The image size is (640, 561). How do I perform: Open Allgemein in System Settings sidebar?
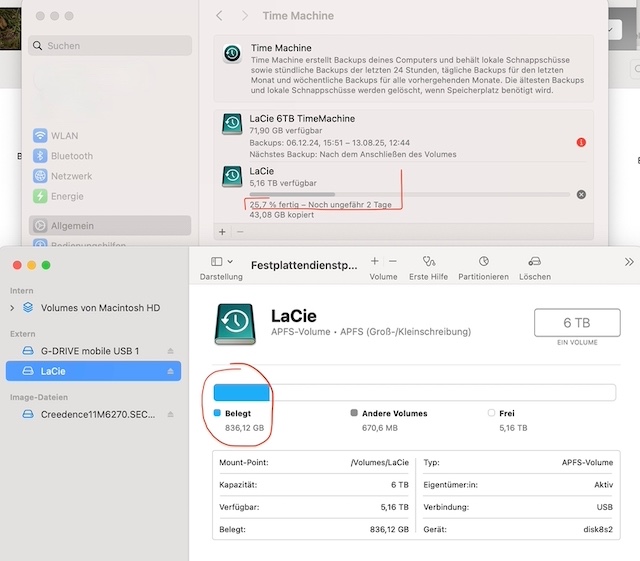pyautogui.click(x=110, y=225)
